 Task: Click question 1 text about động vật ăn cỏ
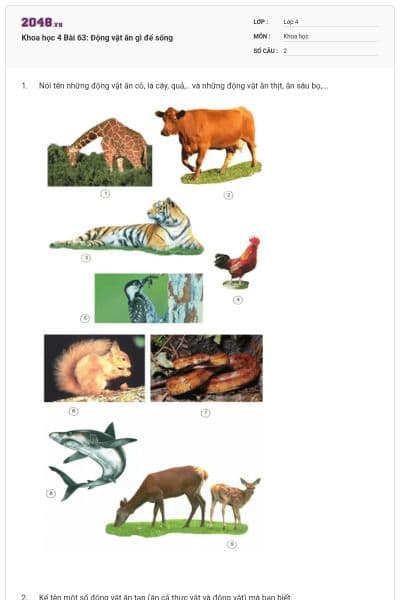pos(183,86)
